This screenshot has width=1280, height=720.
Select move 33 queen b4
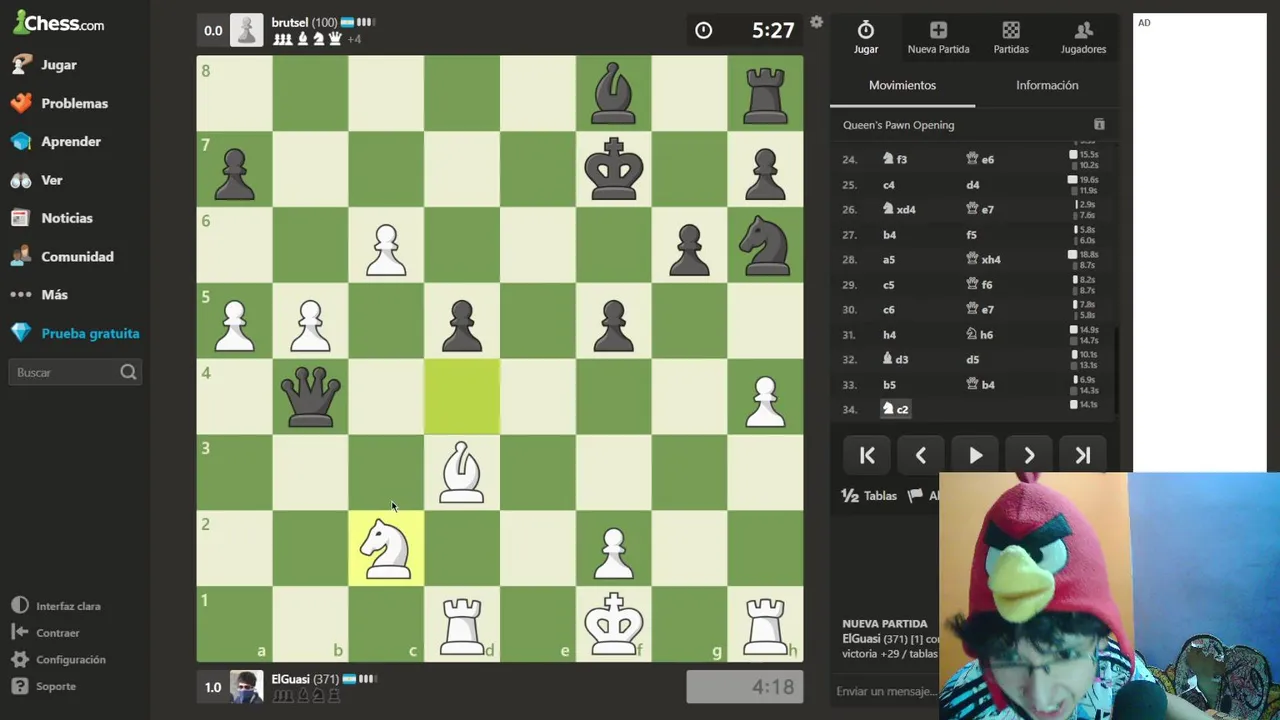979,384
